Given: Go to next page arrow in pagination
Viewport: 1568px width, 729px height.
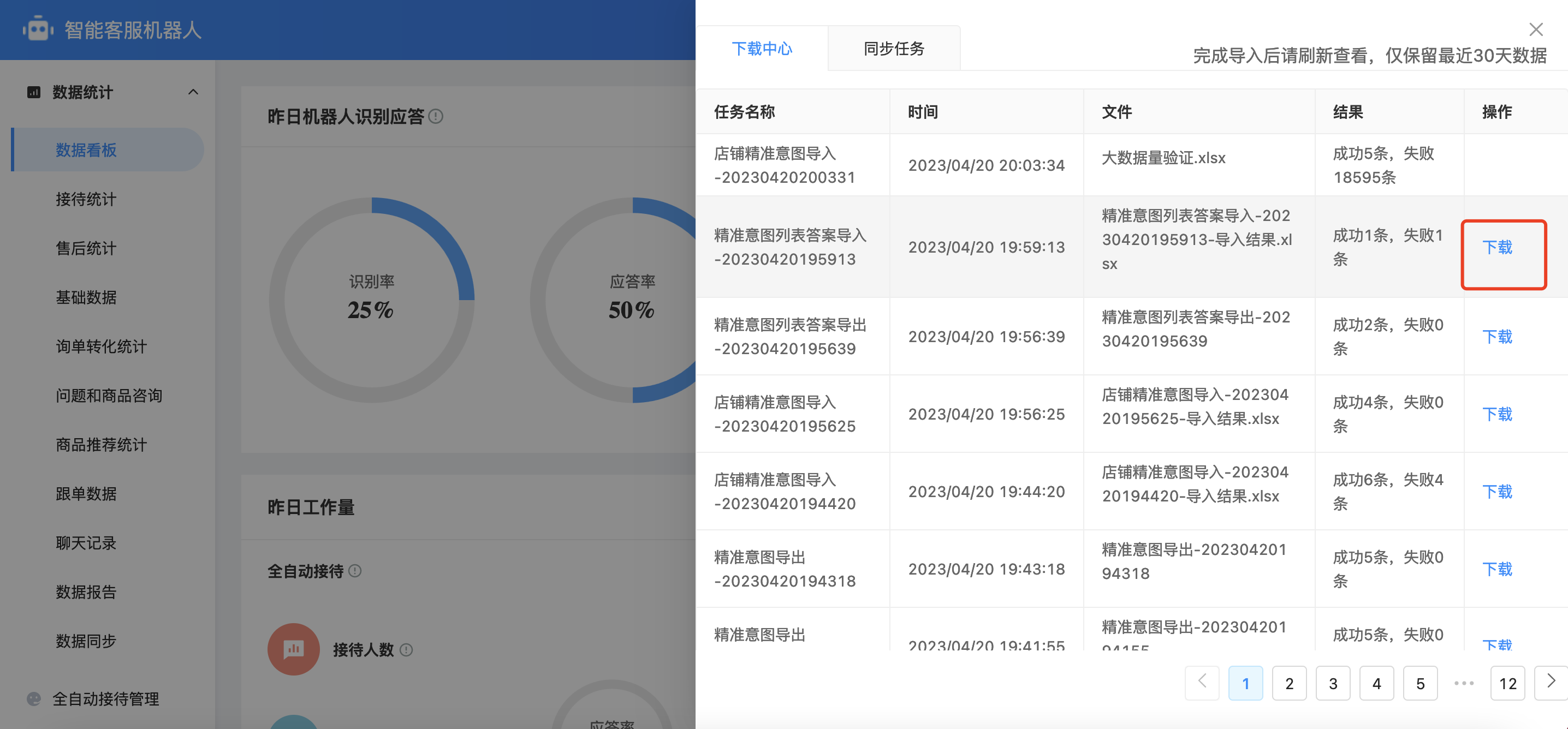Looking at the screenshot, I should point(1551,683).
